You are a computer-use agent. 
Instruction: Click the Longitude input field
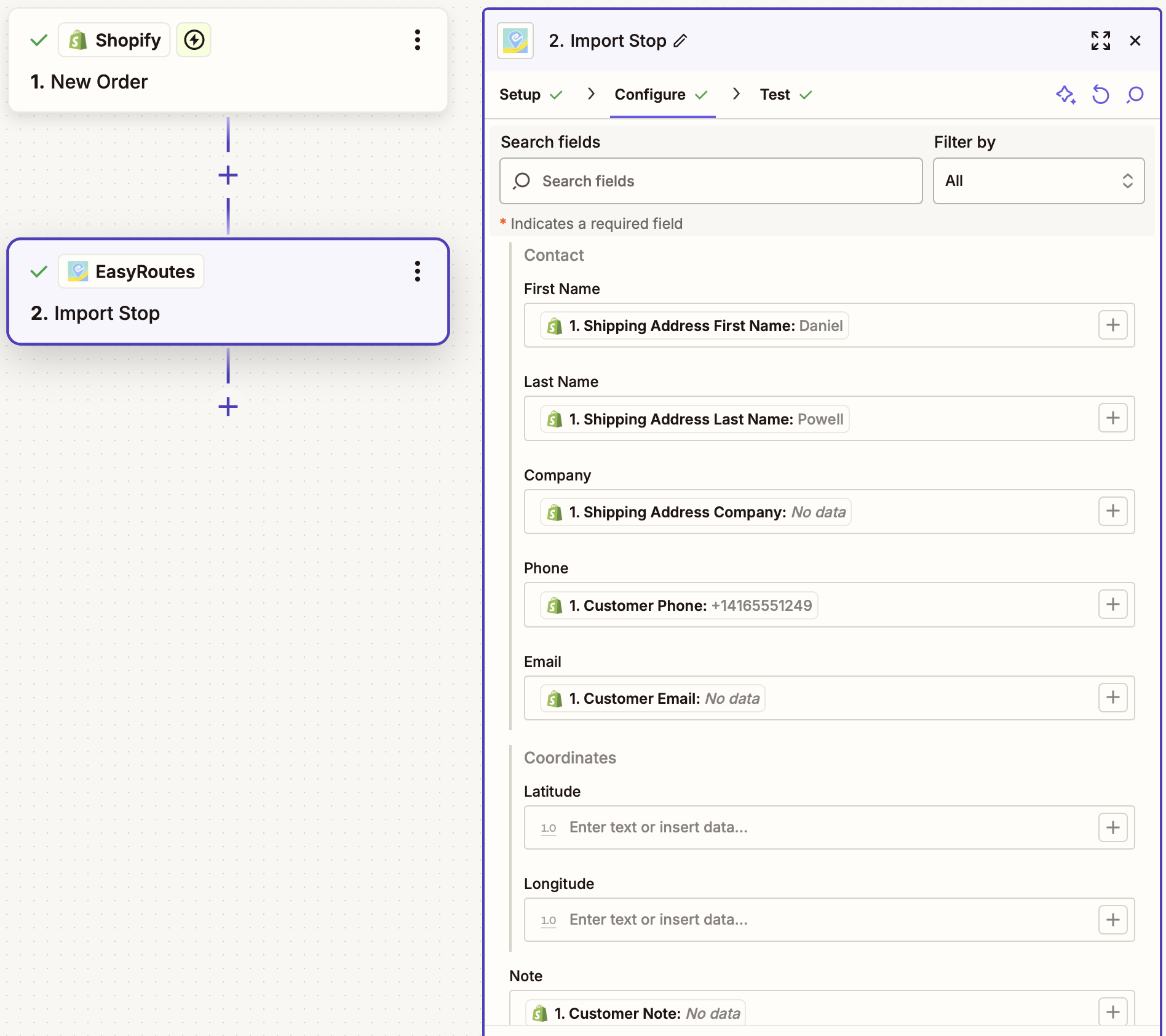point(829,920)
